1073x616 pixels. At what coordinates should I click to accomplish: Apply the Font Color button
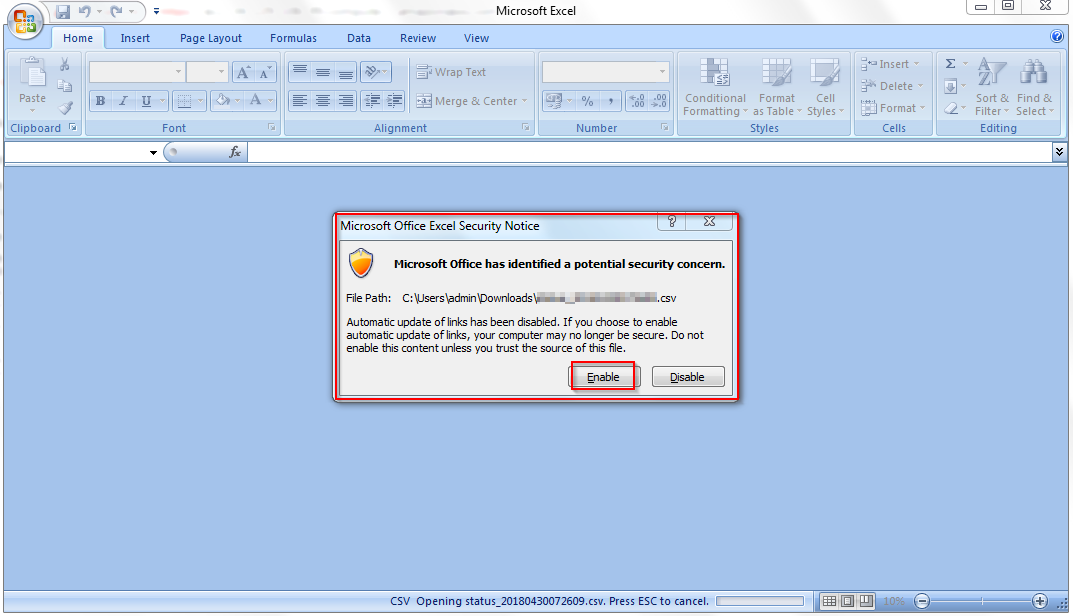pyautogui.click(x=256, y=101)
